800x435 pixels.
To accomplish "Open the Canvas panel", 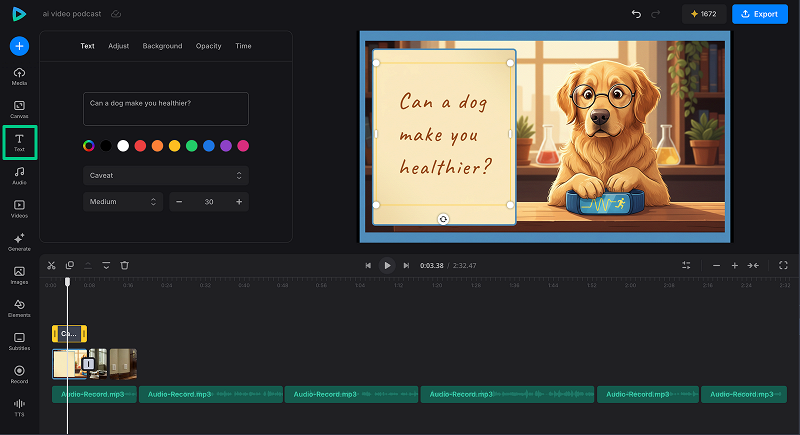I will [x=19, y=109].
